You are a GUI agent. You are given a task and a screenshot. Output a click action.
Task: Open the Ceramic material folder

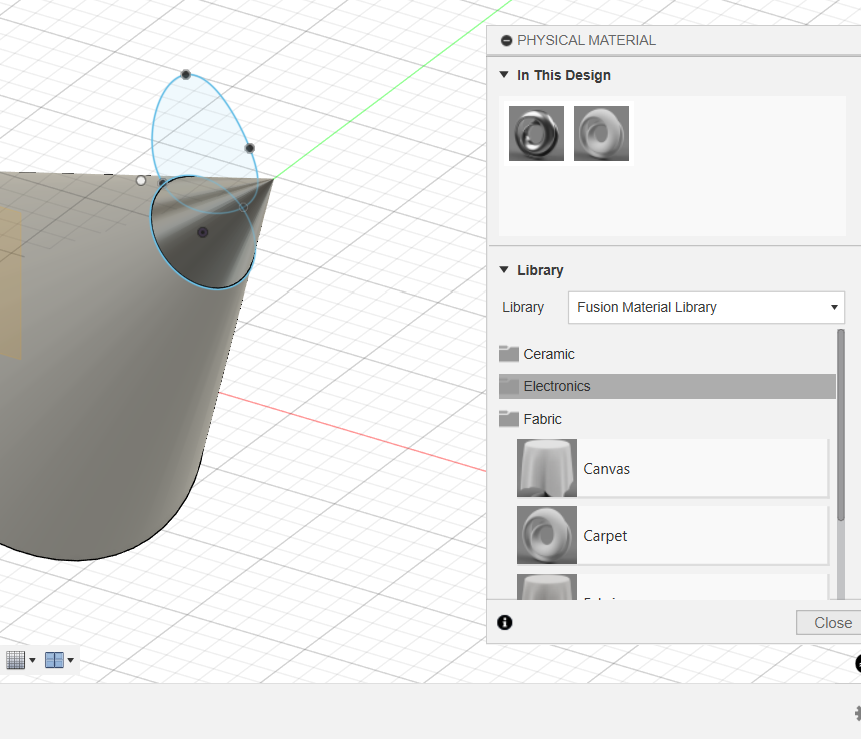[x=667, y=354]
